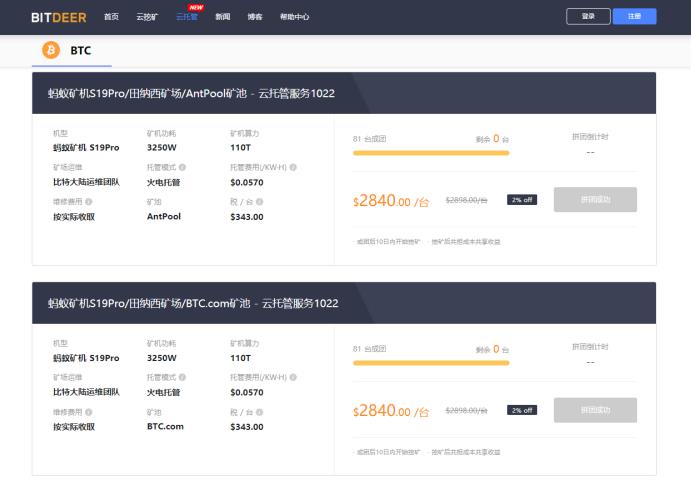Click the 2% off badge in AntPool card
Image resolution: width=691 pixels, height=494 pixels.
tap(522, 200)
